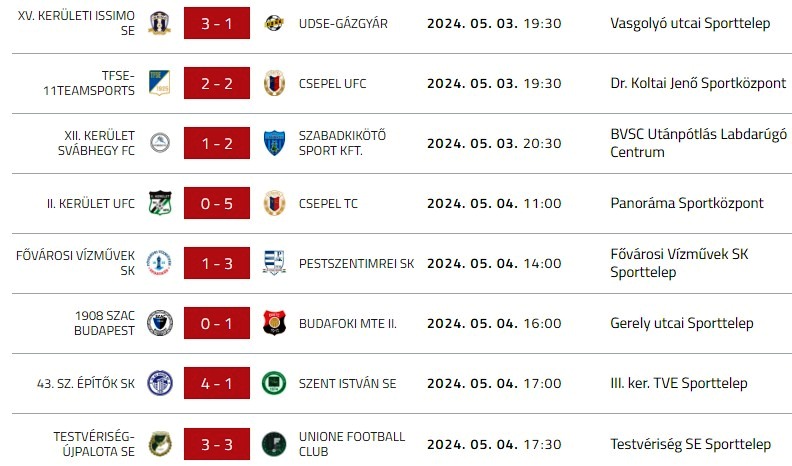792x466 pixels.
Task: Click the XV. Kerületi Issimo SE crest
Action: click(x=160, y=23)
